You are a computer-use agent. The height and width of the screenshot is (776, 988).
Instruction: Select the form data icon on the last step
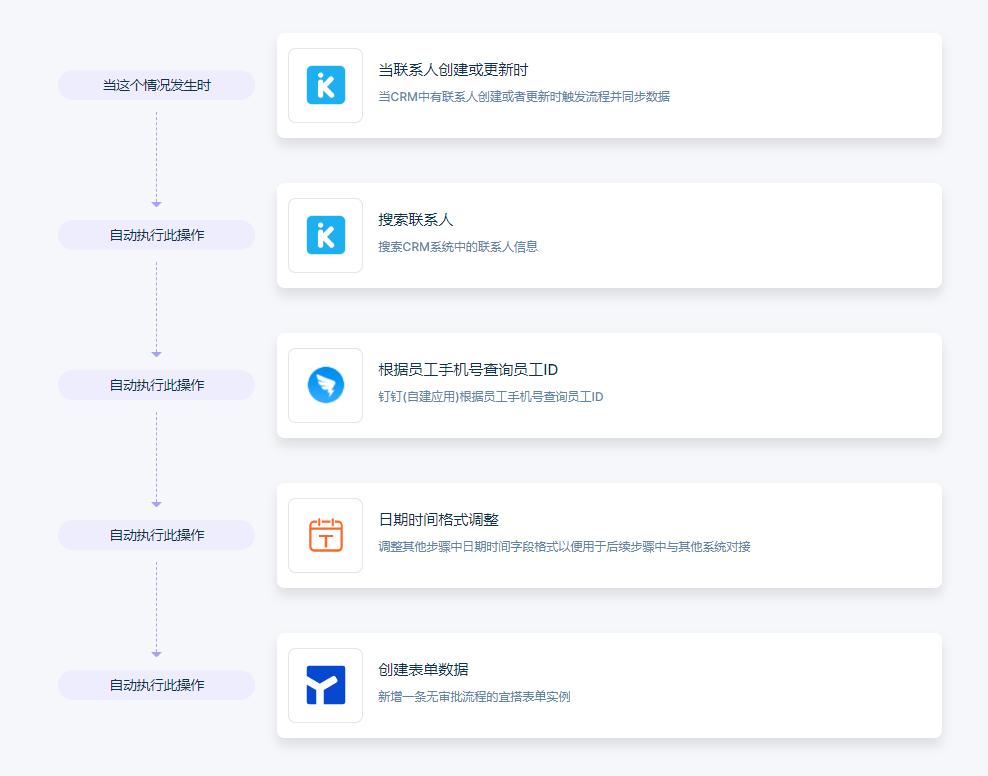pyautogui.click(x=325, y=685)
